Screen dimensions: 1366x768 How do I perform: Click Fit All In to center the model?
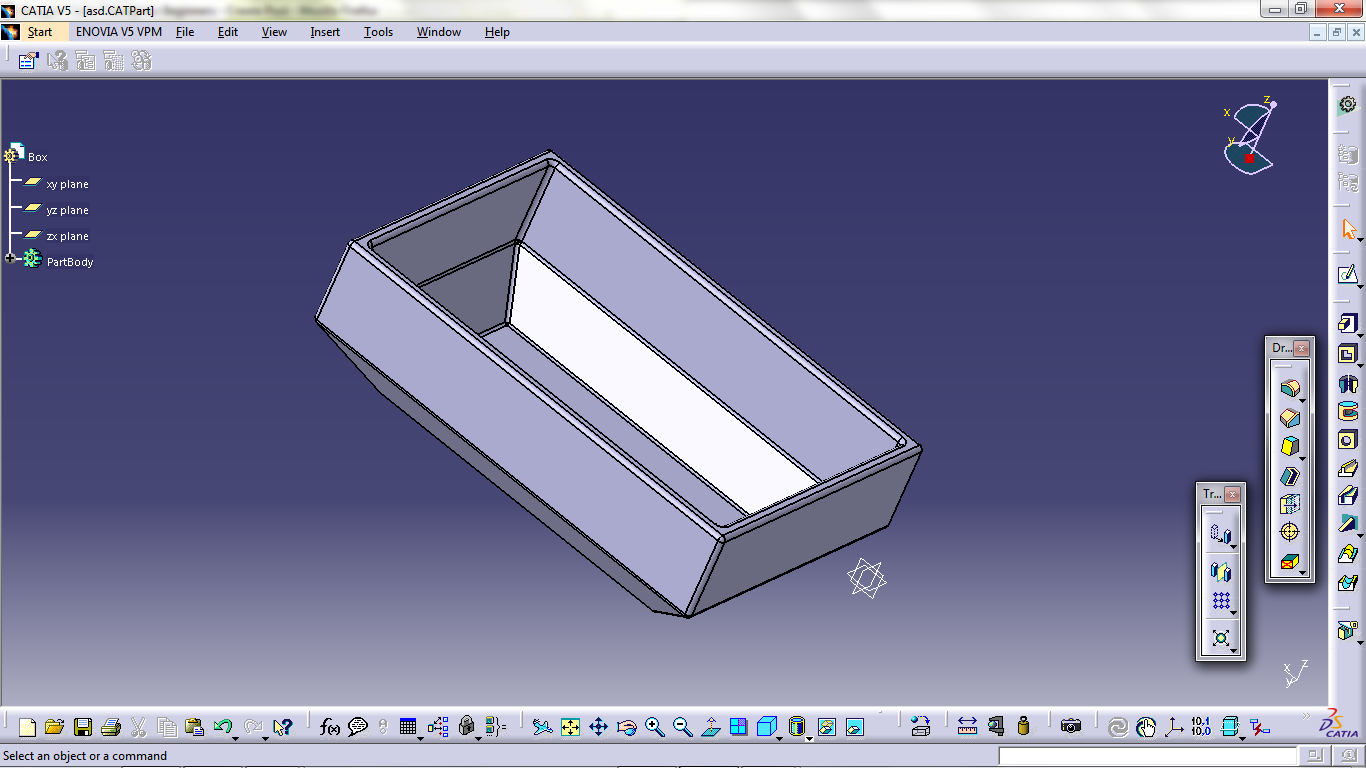[x=572, y=727]
